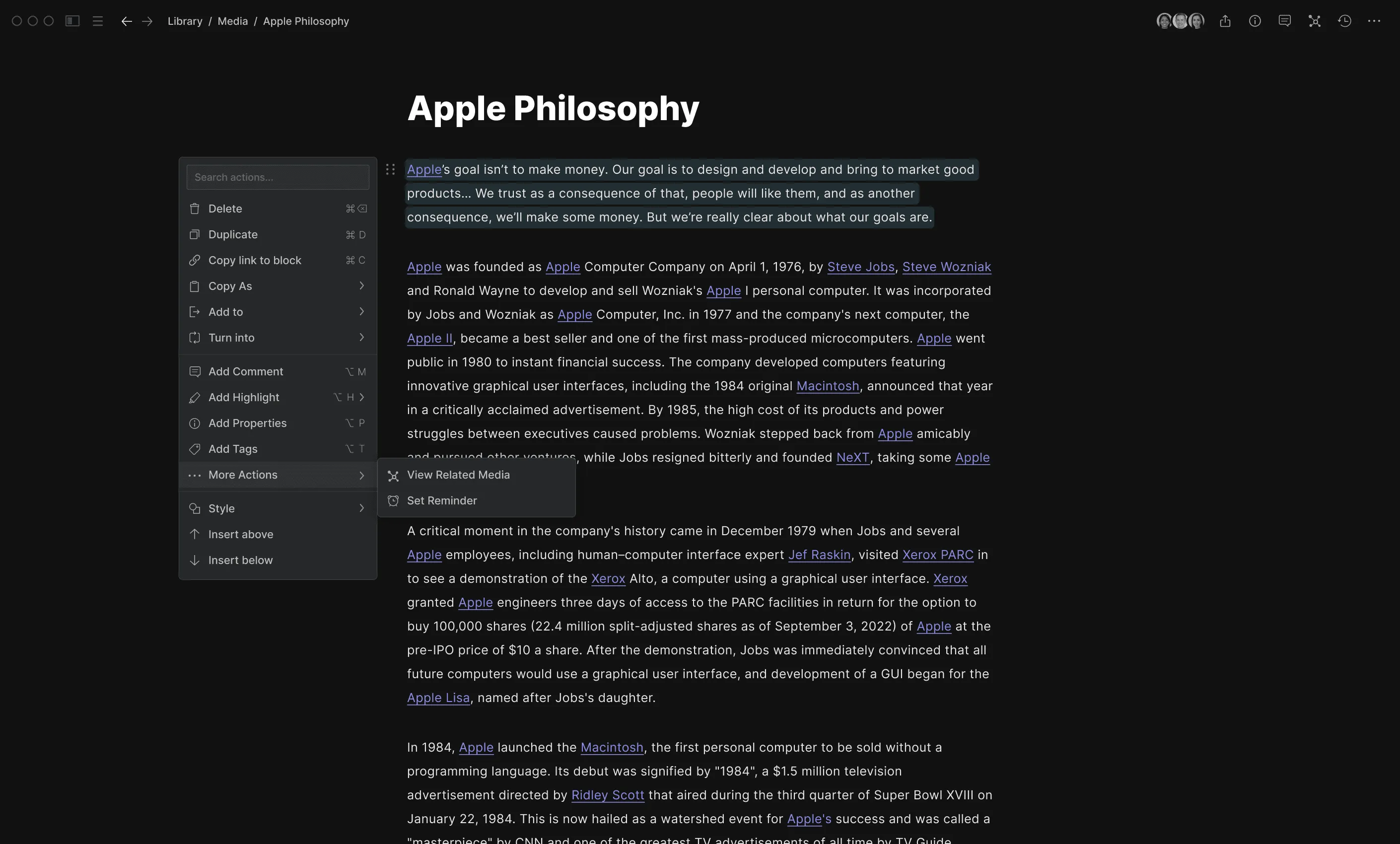The image size is (1400, 844).
Task: Open the Steve Jobs link
Action: [860, 267]
